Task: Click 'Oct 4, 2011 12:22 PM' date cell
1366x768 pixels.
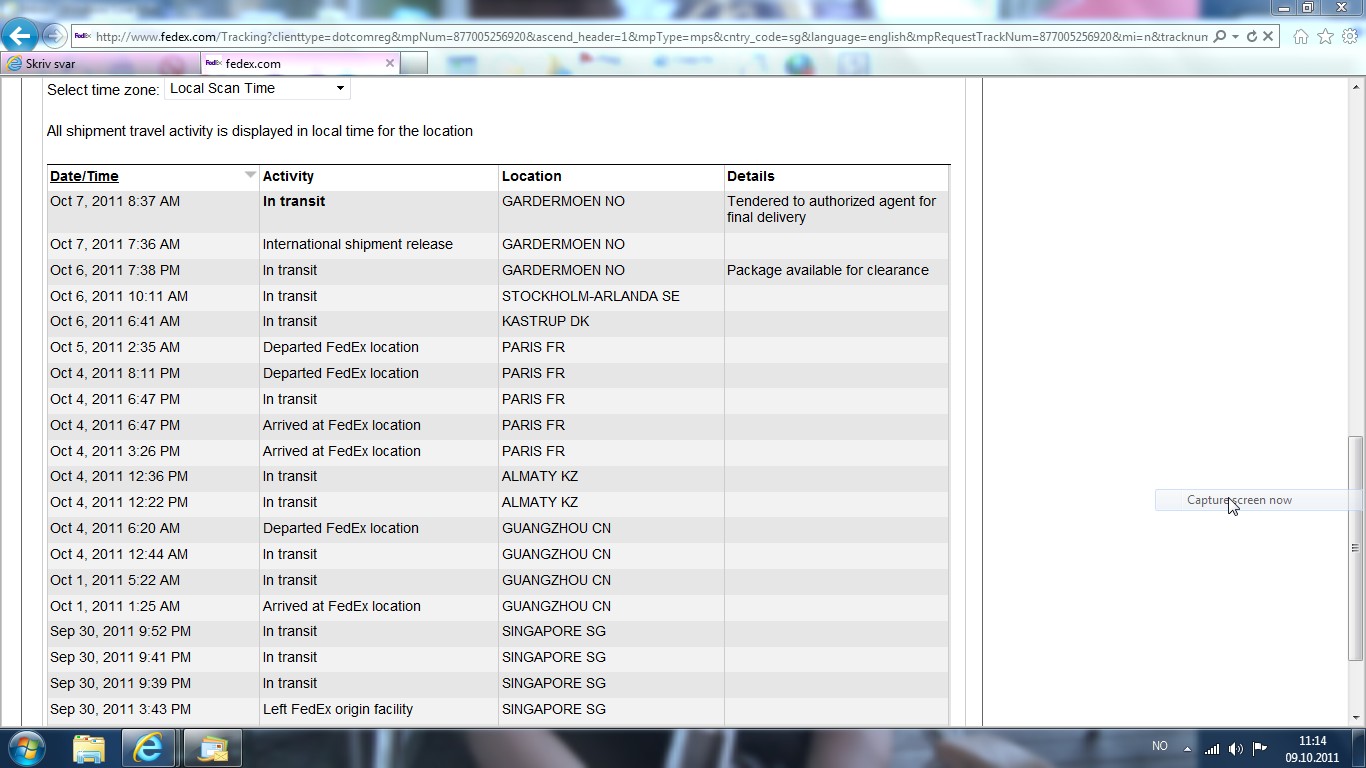Action: coord(119,502)
